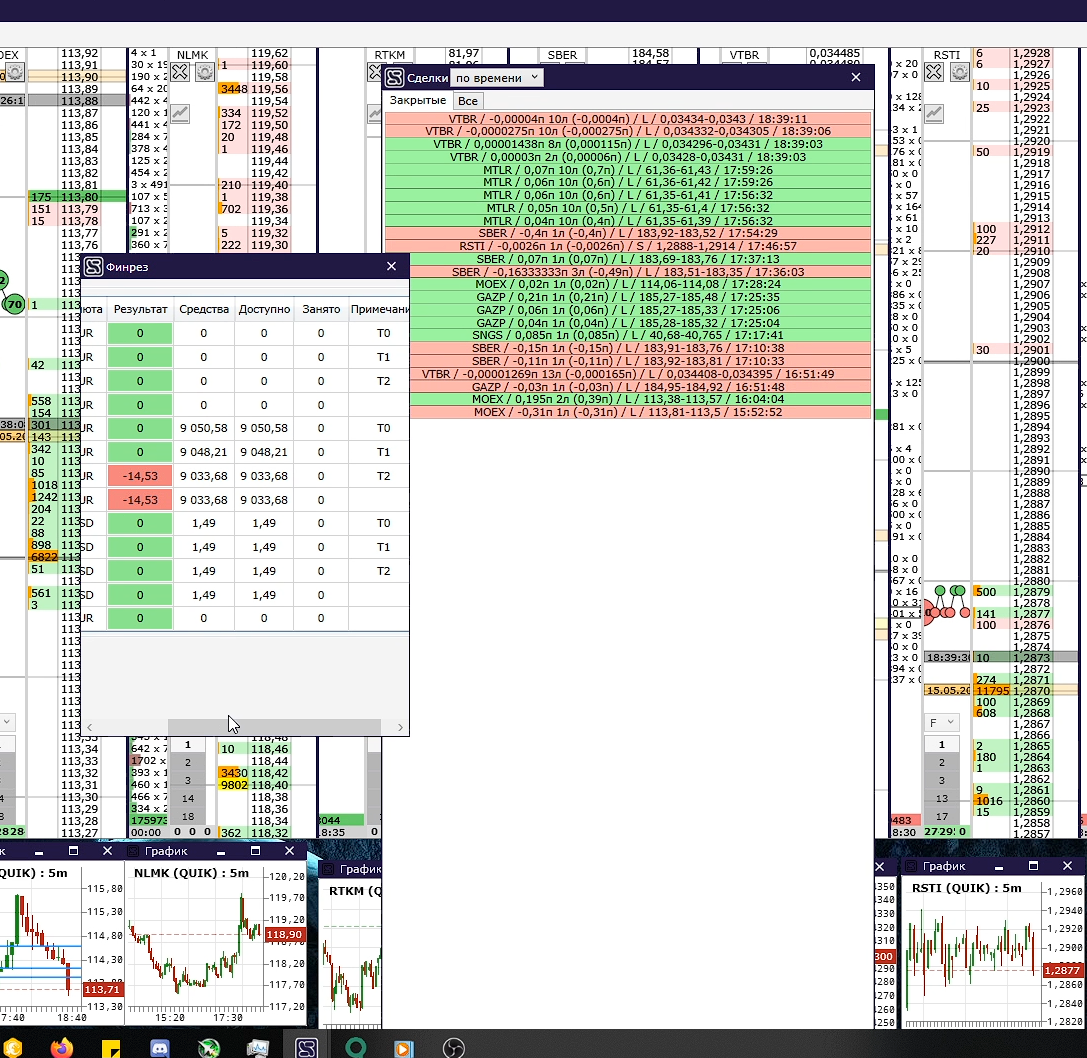Click price 119,56 in NLMK order book
The height and width of the screenshot is (1058, 1087).
pos(270,89)
